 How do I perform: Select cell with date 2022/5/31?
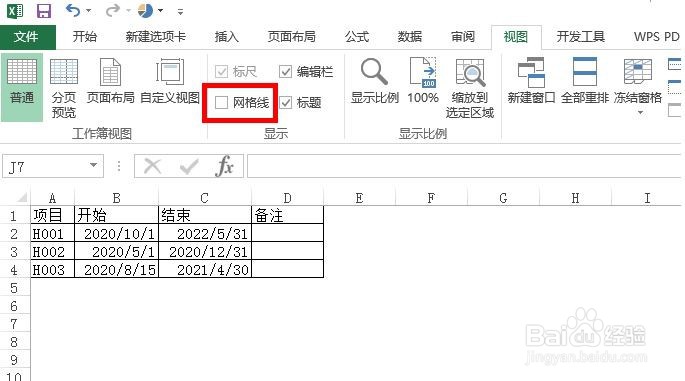(x=205, y=234)
